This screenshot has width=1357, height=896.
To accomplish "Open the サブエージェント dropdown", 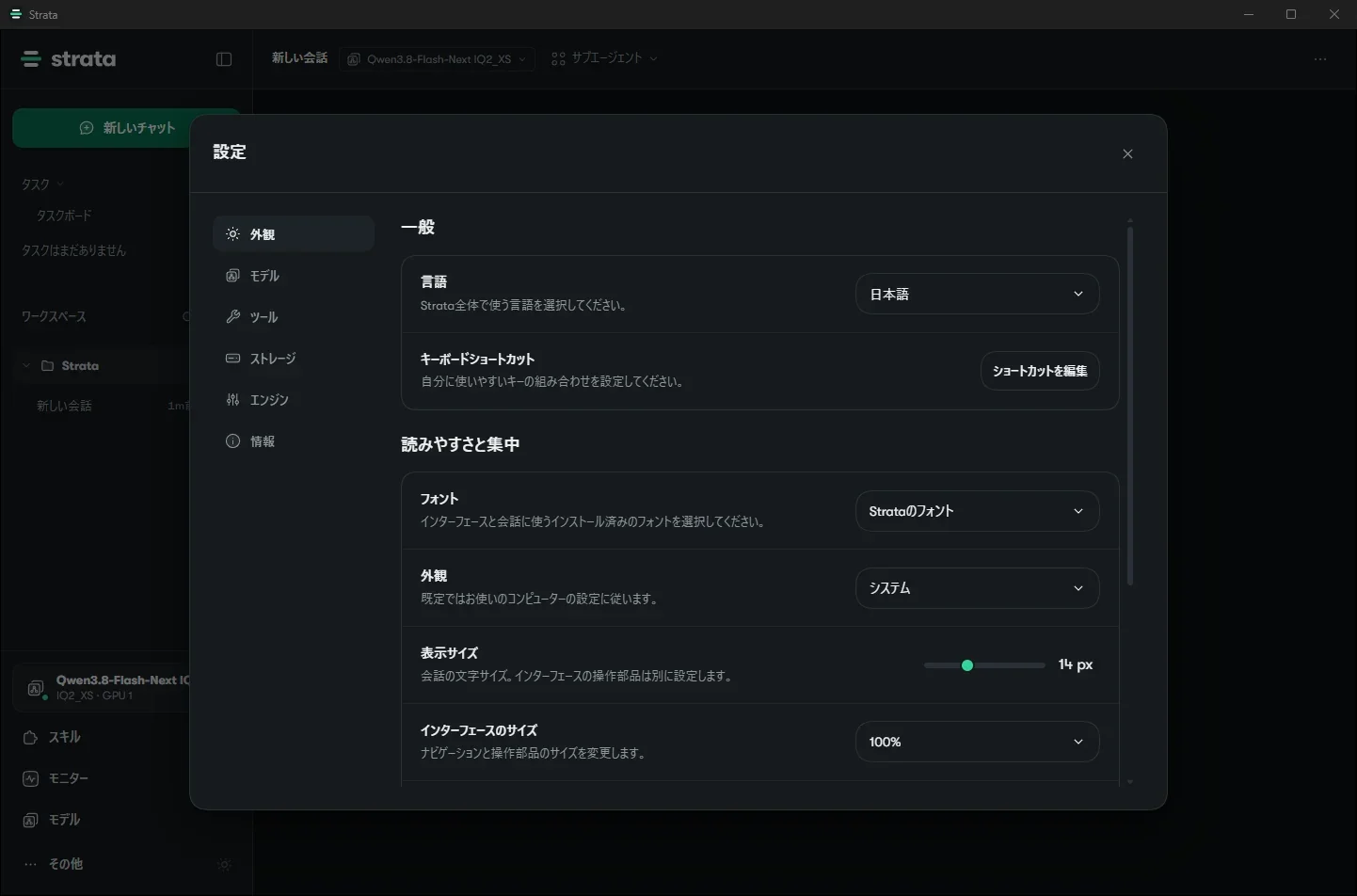I will (x=604, y=58).
